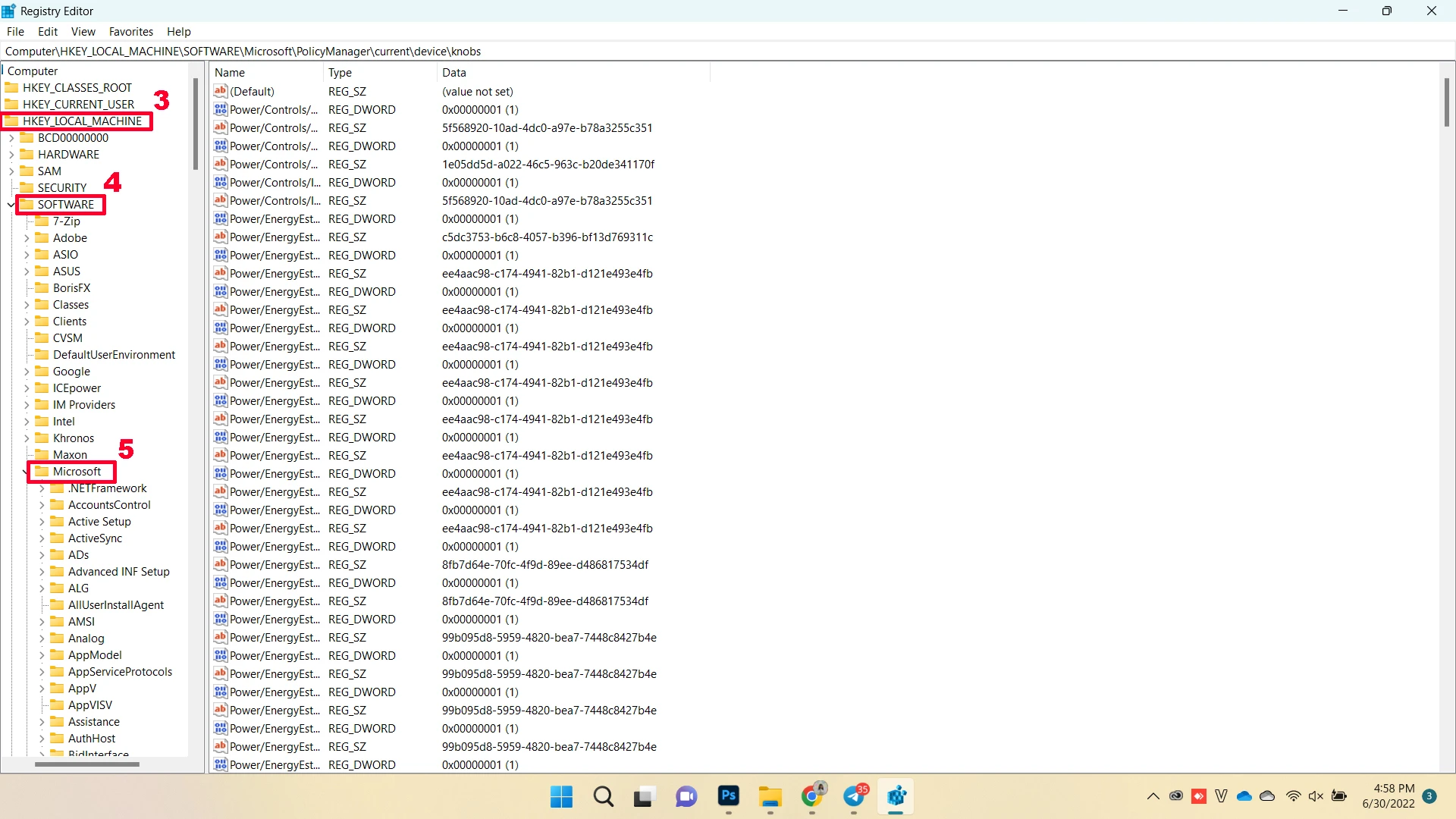
Task: Collapse the SOFTWARE key
Action: (11, 205)
